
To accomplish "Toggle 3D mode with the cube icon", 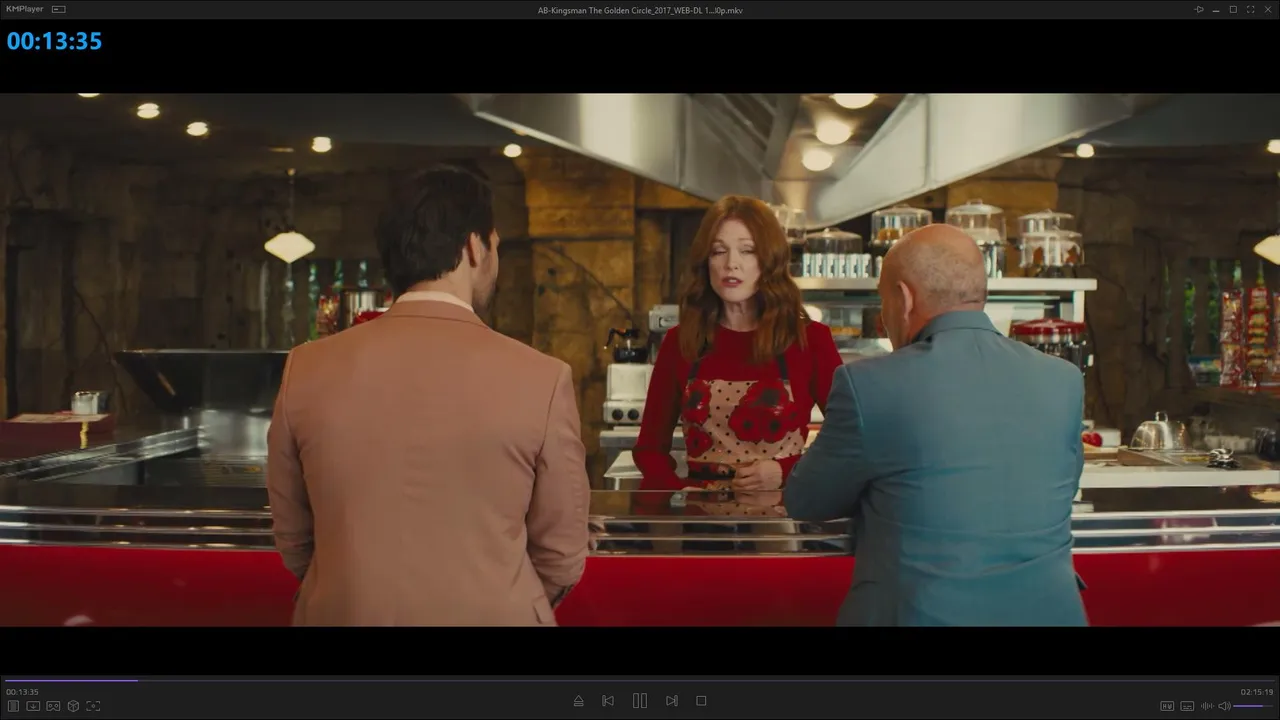I will click(x=73, y=706).
